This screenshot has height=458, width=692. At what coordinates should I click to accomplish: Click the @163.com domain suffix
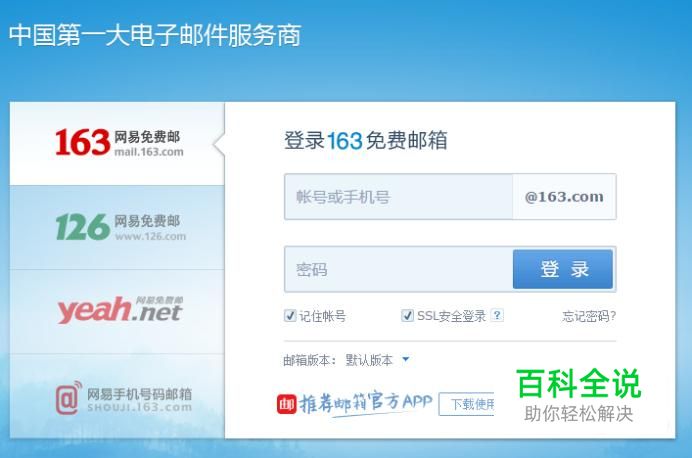(564, 197)
